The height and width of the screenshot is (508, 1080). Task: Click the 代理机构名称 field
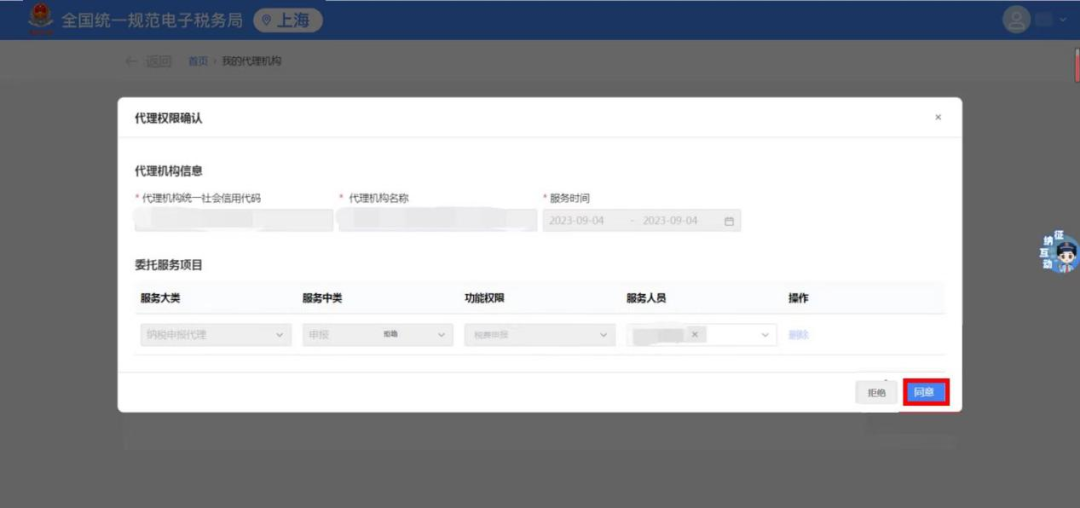(437, 220)
